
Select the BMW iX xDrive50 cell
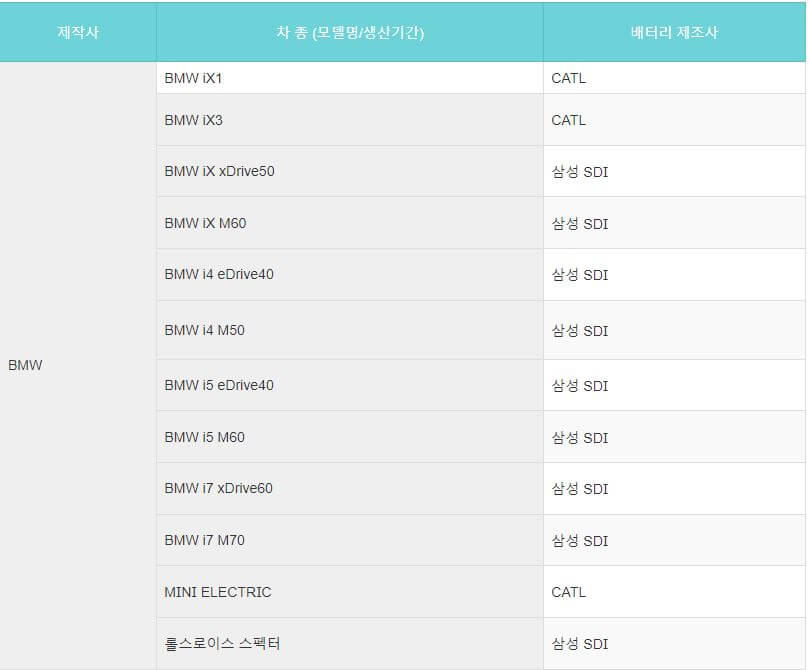350,171
